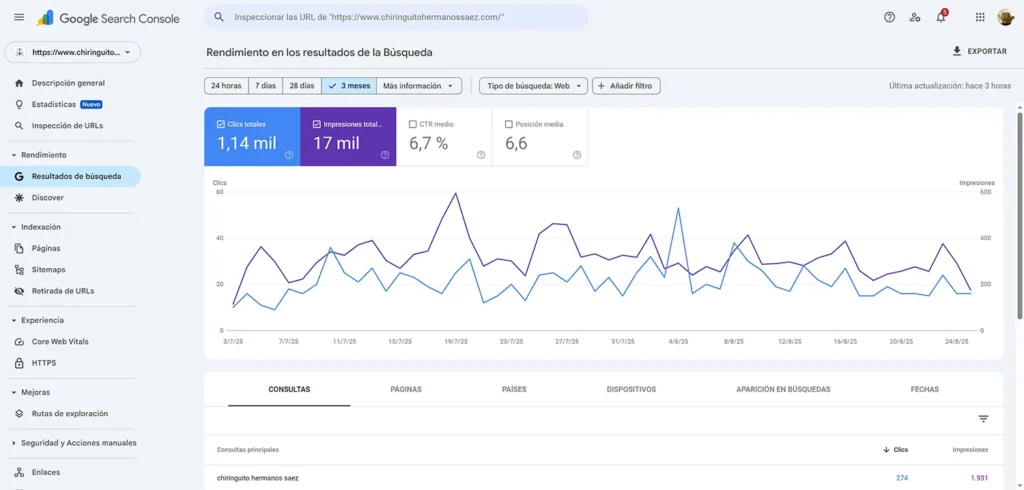Open the Google apps grid

(x=979, y=17)
